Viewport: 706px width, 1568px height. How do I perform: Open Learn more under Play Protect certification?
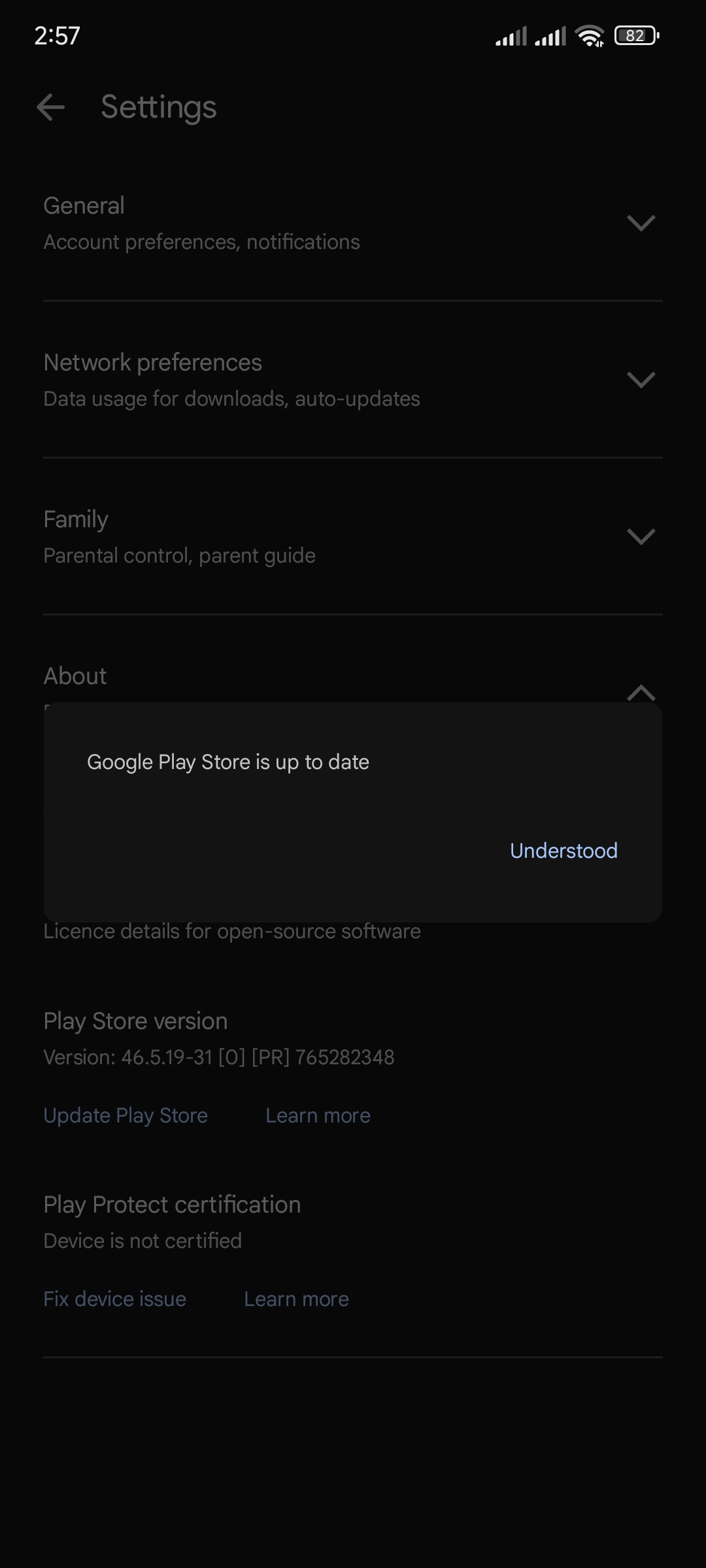(x=296, y=1299)
